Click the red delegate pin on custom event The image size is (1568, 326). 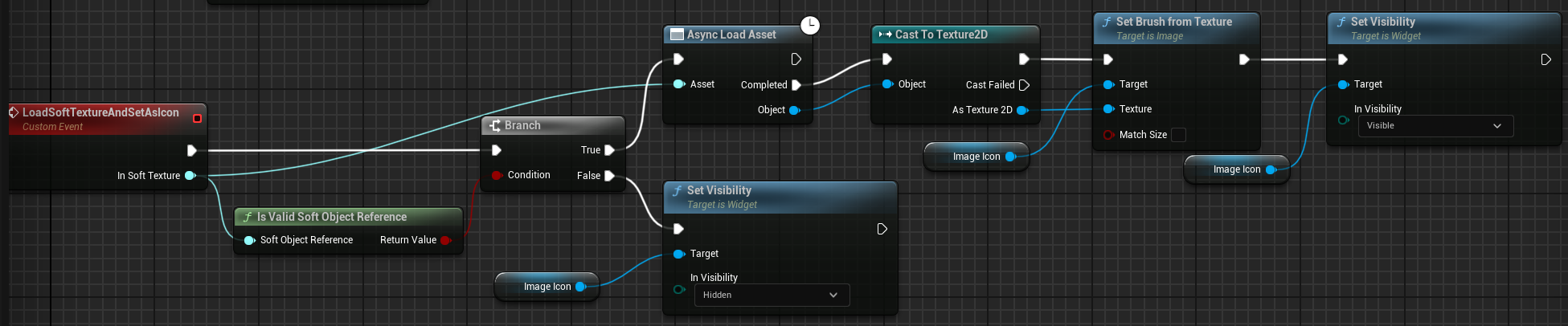click(197, 119)
